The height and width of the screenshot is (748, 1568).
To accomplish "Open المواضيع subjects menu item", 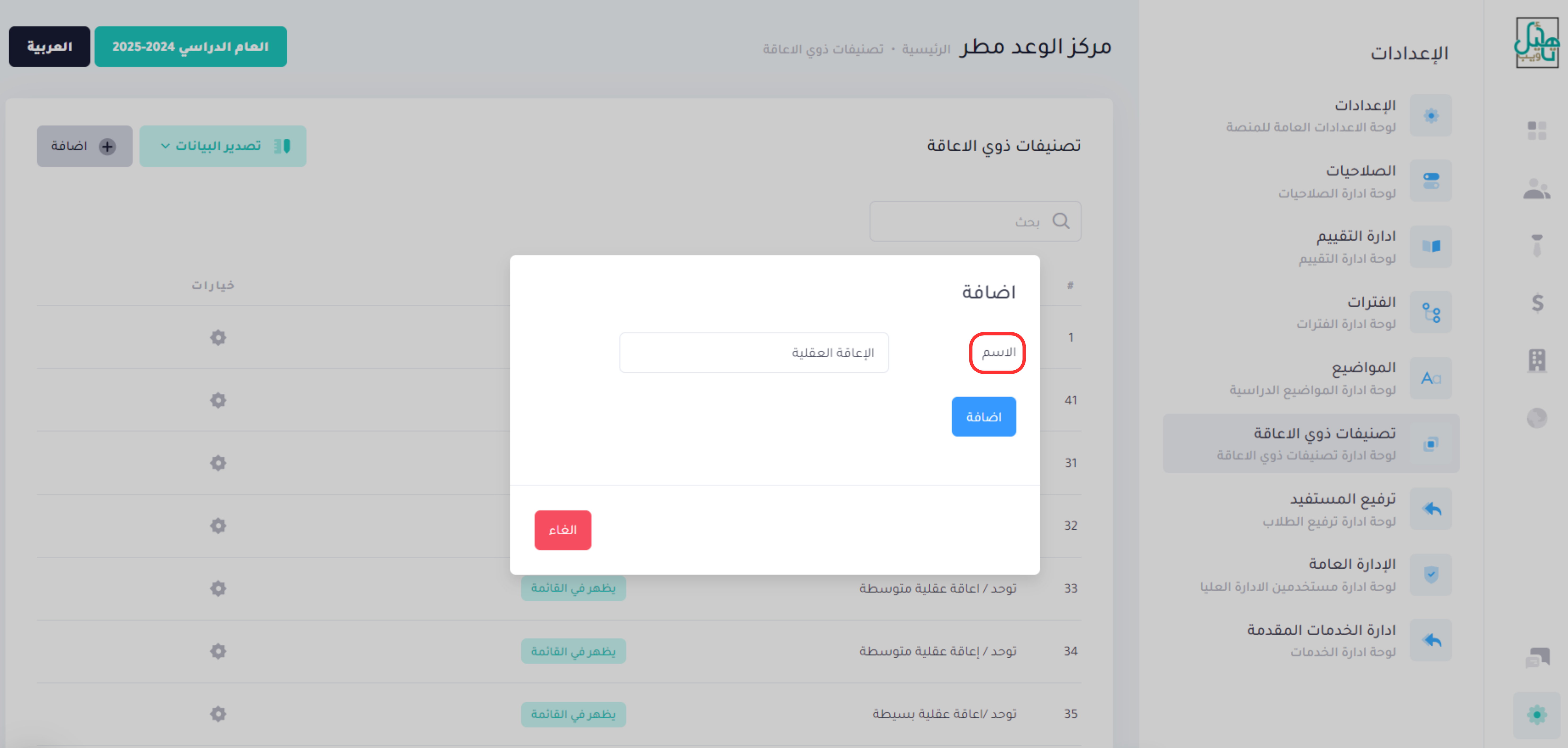I will 1311,378.
